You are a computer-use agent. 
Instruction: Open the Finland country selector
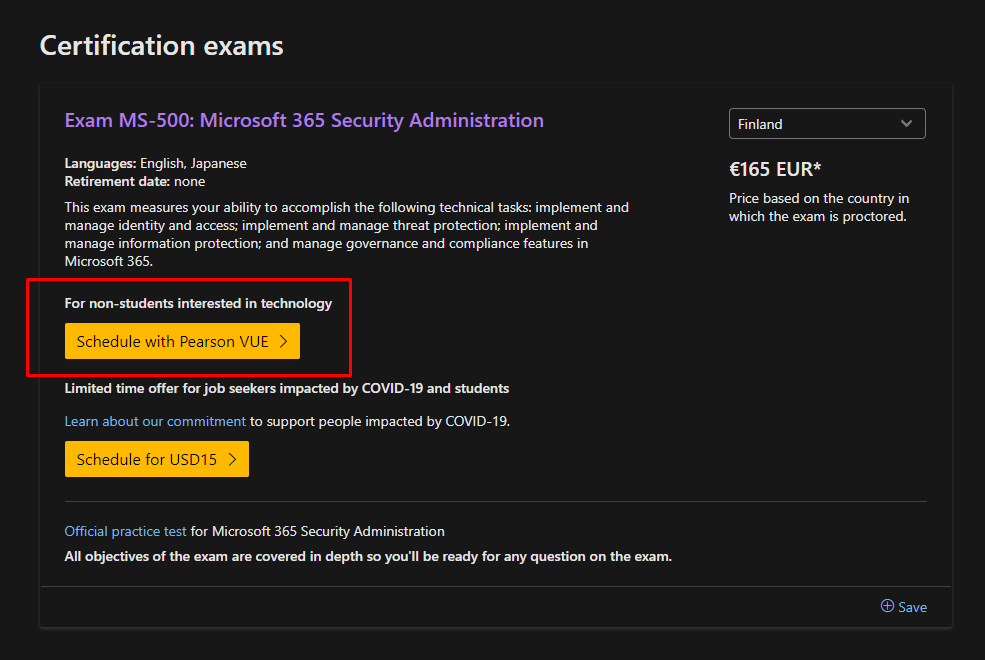826,124
